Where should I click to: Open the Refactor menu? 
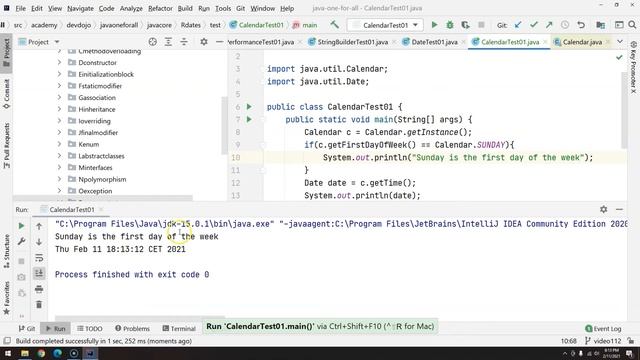pos(160,8)
